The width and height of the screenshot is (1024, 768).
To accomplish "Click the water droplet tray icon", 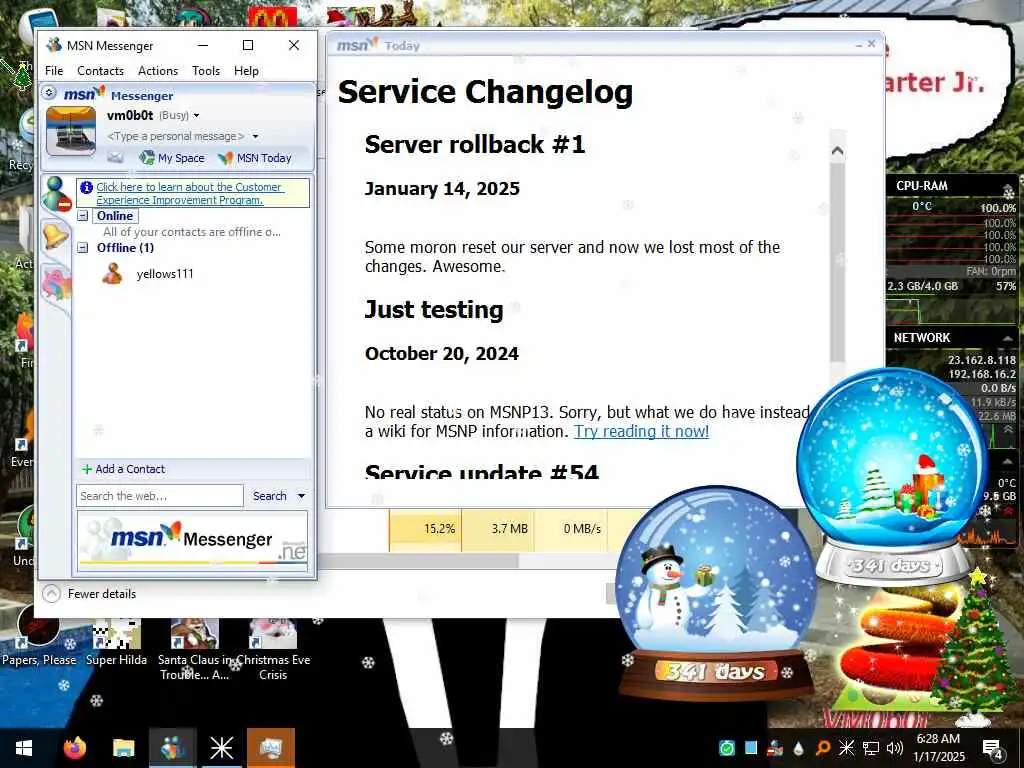I will (799, 748).
